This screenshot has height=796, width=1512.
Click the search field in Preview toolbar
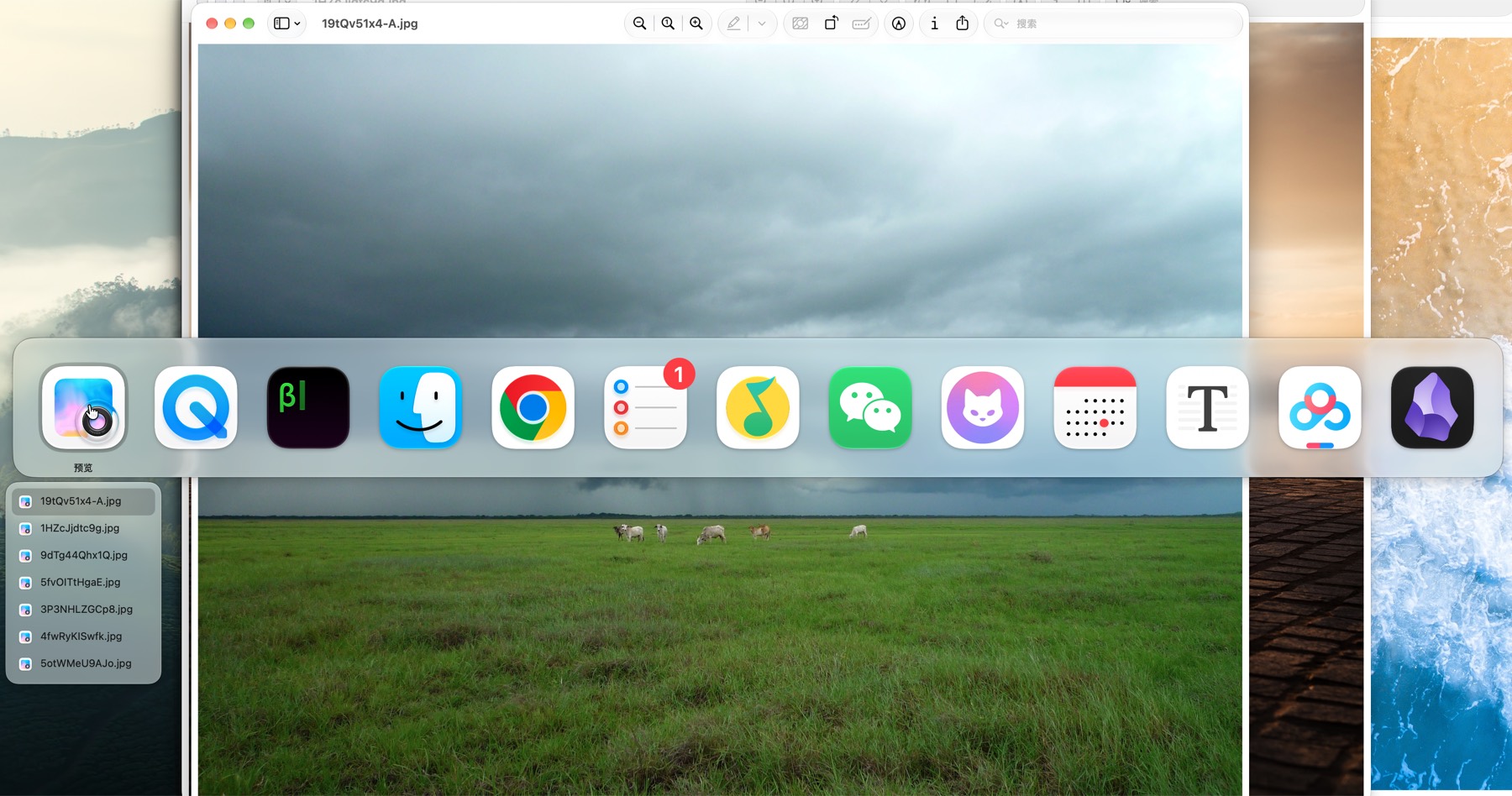click(1113, 24)
